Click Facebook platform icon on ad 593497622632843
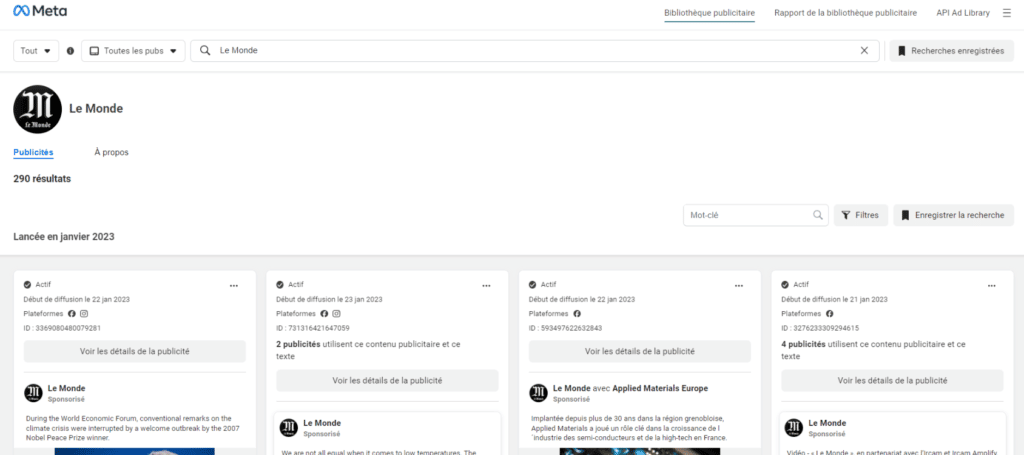The width and height of the screenshot is (1024, 455). pyautogui.click(x=577, y=313)
